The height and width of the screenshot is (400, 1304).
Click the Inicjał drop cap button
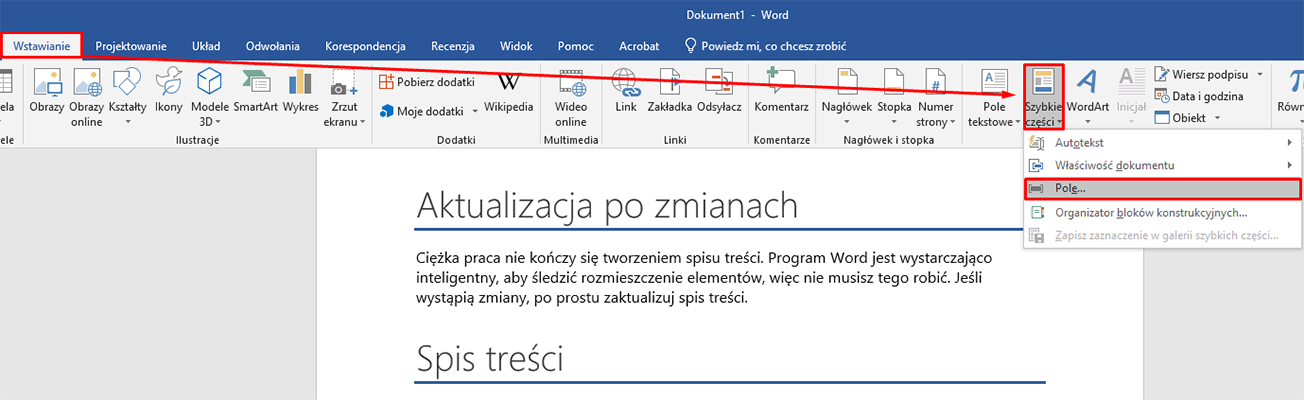1131,95
